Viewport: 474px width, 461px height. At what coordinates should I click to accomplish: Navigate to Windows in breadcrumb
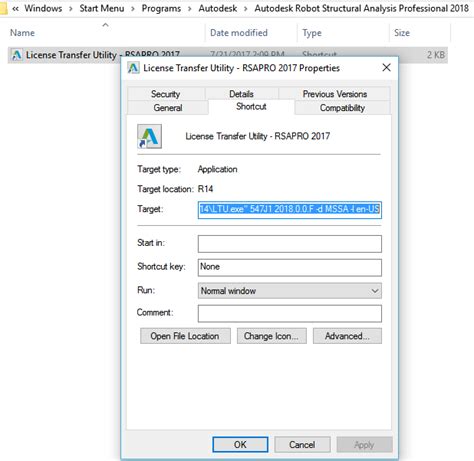[x=43, y=8]
